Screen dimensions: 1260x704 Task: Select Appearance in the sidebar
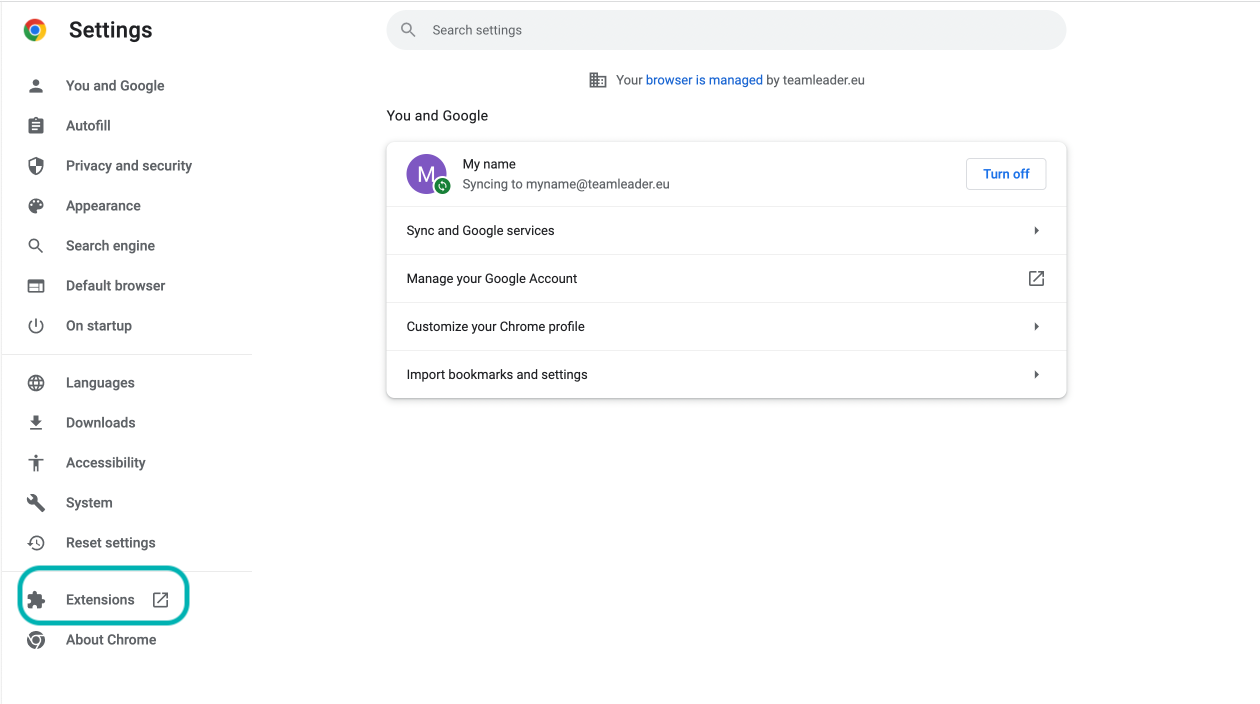pyautogui.click(x=103, y=206)
